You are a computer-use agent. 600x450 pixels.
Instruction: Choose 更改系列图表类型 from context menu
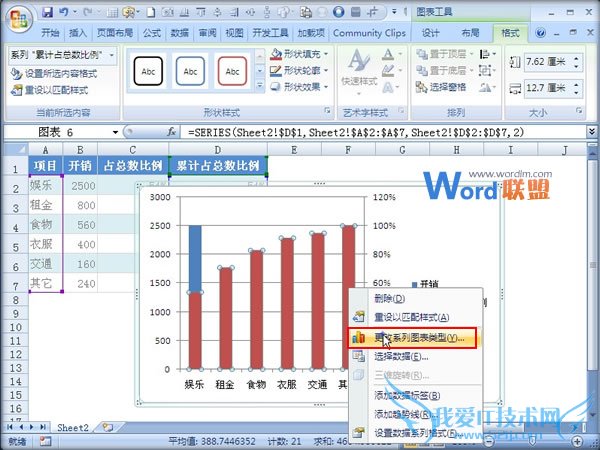[x=412, y=338]
